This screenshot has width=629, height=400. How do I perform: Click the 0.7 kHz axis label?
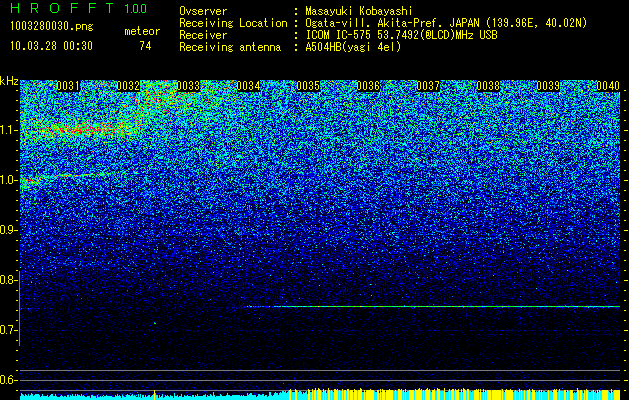click(x=8, y=330)
